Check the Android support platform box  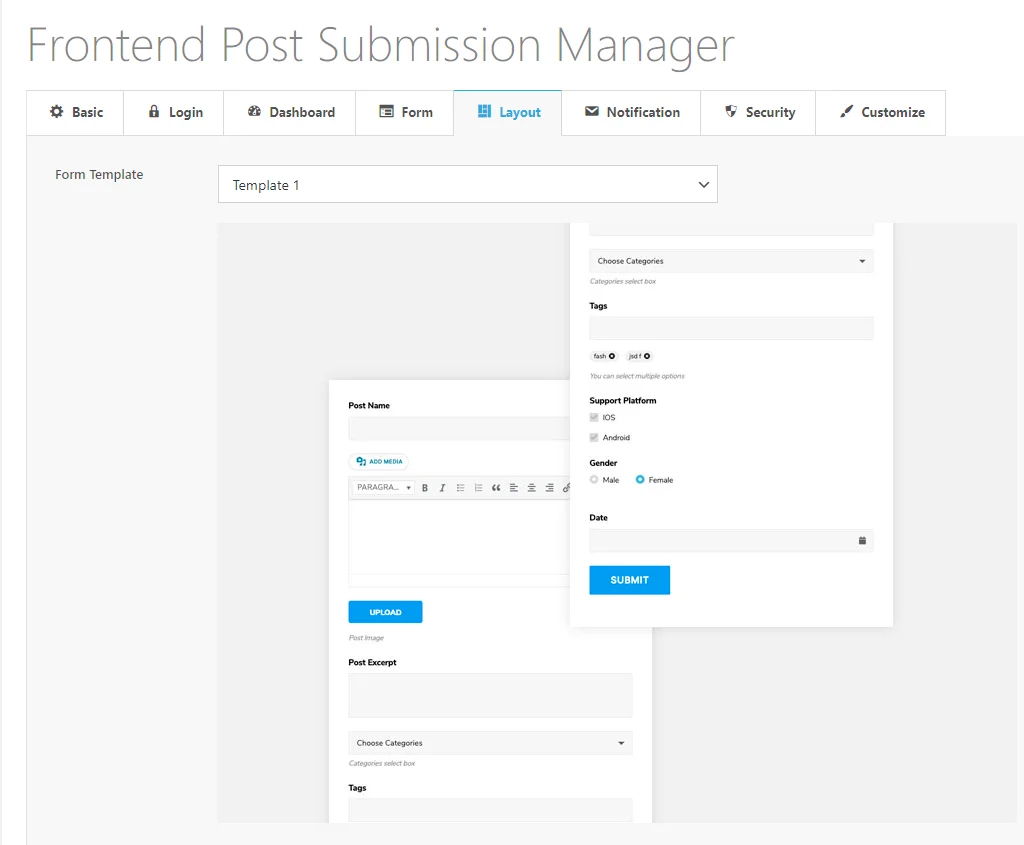coord(594,438)
